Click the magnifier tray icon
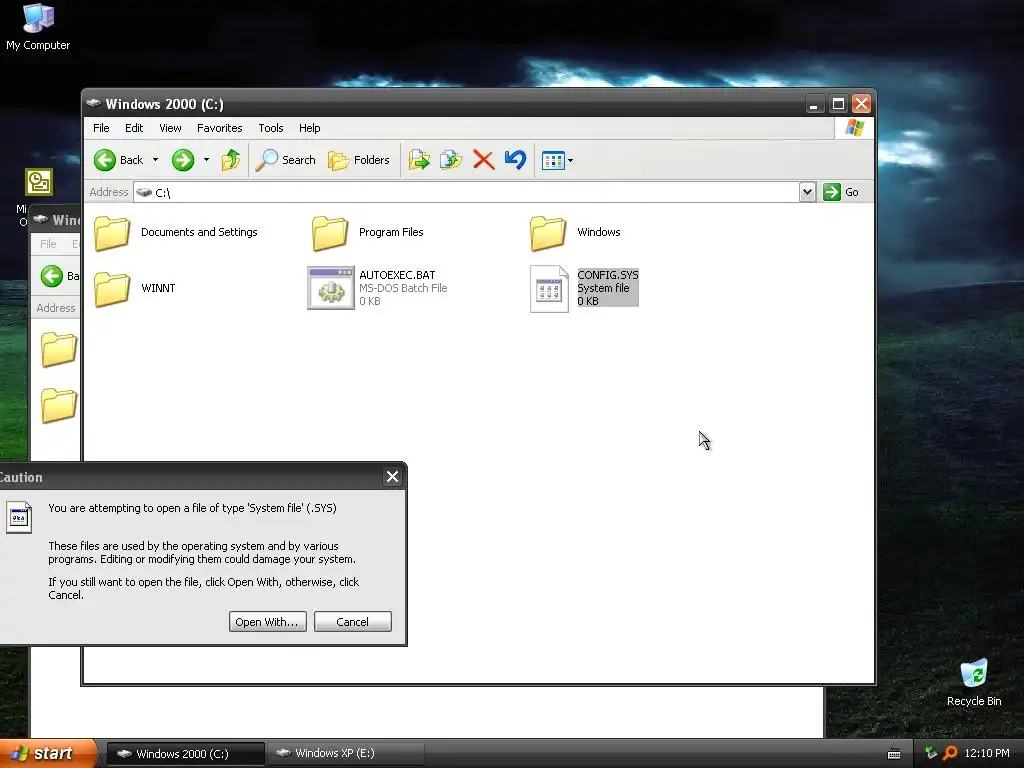This screenshot has width=1024, height=768. [x=950, y=753]
